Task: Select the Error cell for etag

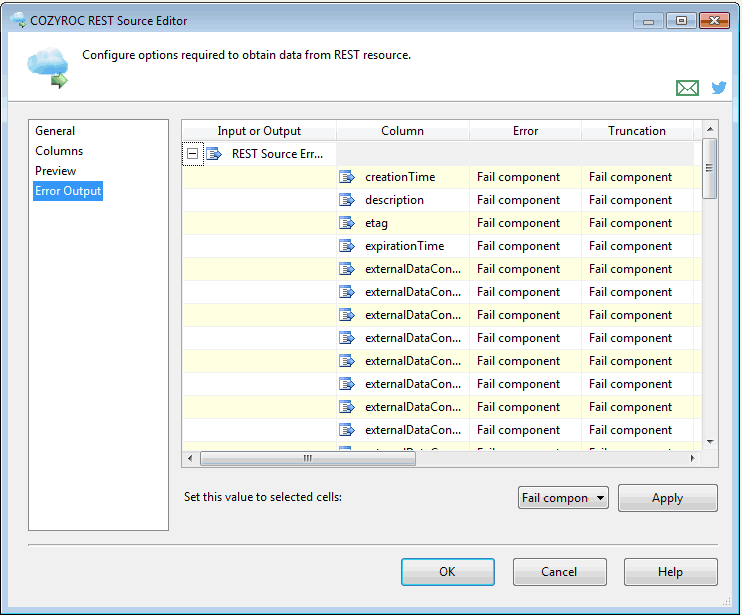Action: coord(525,223)
